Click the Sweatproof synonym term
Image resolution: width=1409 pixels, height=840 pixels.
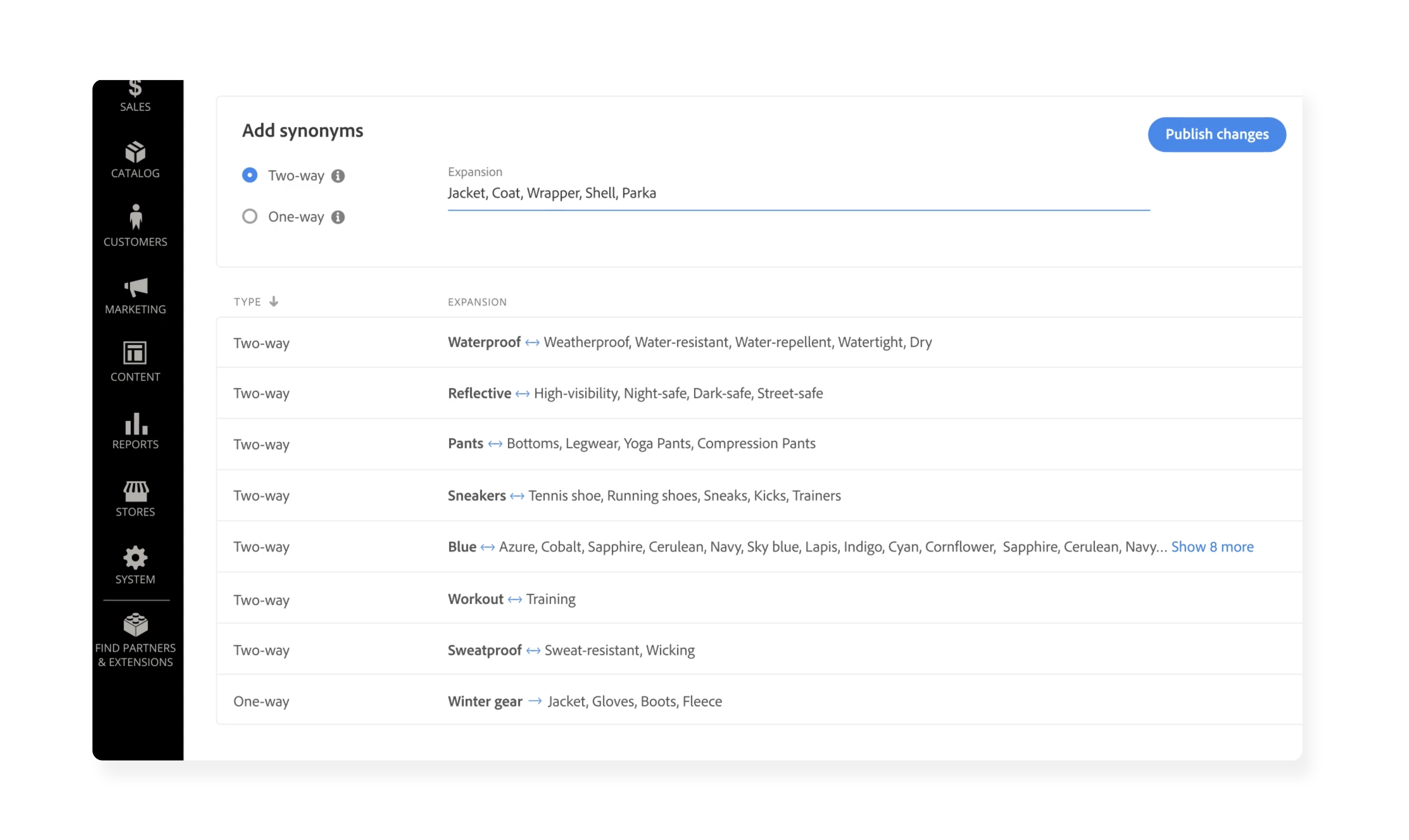[x=484, y=650]
